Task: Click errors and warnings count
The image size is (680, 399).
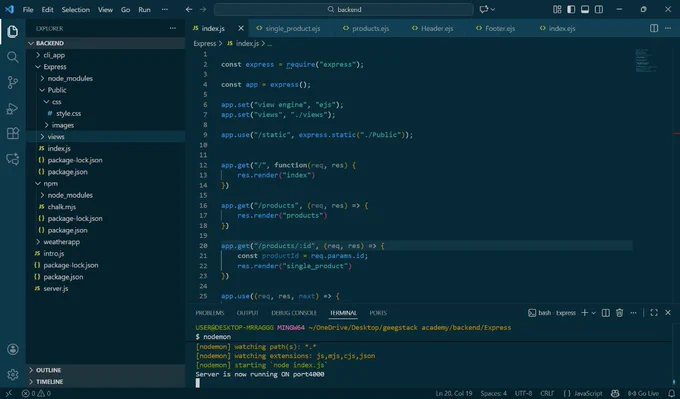Action: (x=36, y=393)
